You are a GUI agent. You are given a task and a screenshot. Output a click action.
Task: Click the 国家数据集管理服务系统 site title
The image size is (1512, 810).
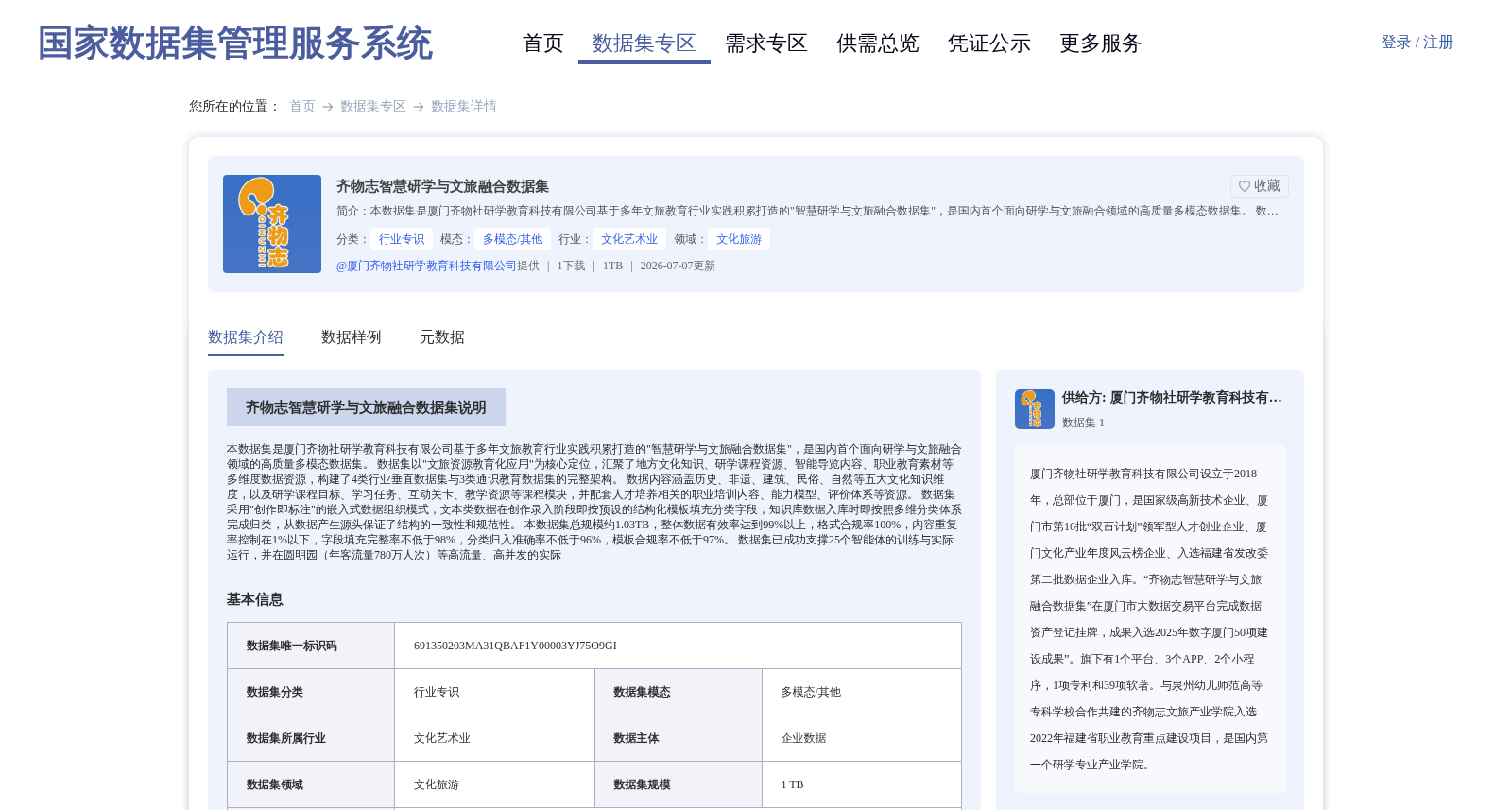[x=235, y=43]
